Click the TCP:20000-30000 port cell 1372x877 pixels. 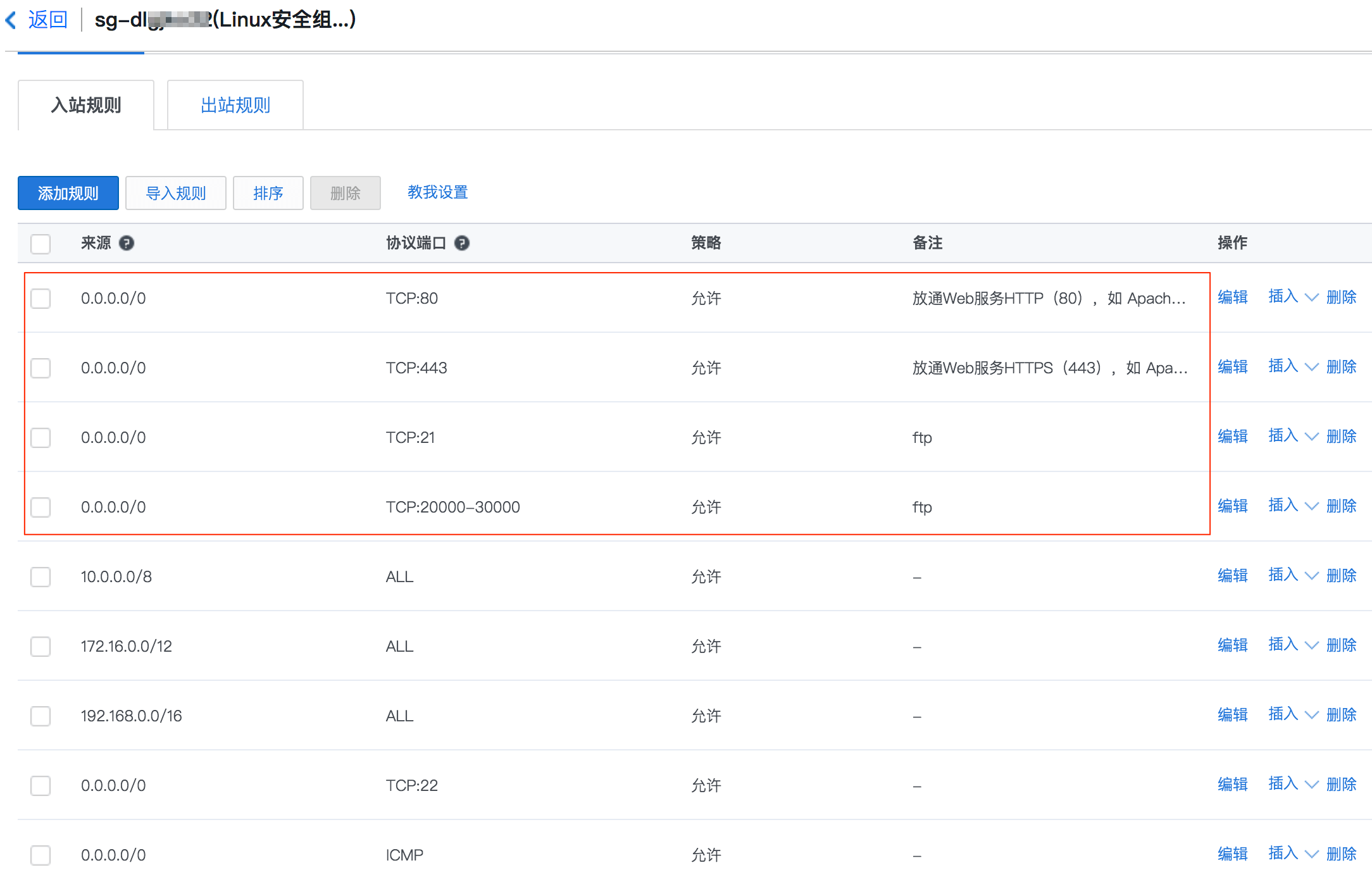tap(453, 507)
